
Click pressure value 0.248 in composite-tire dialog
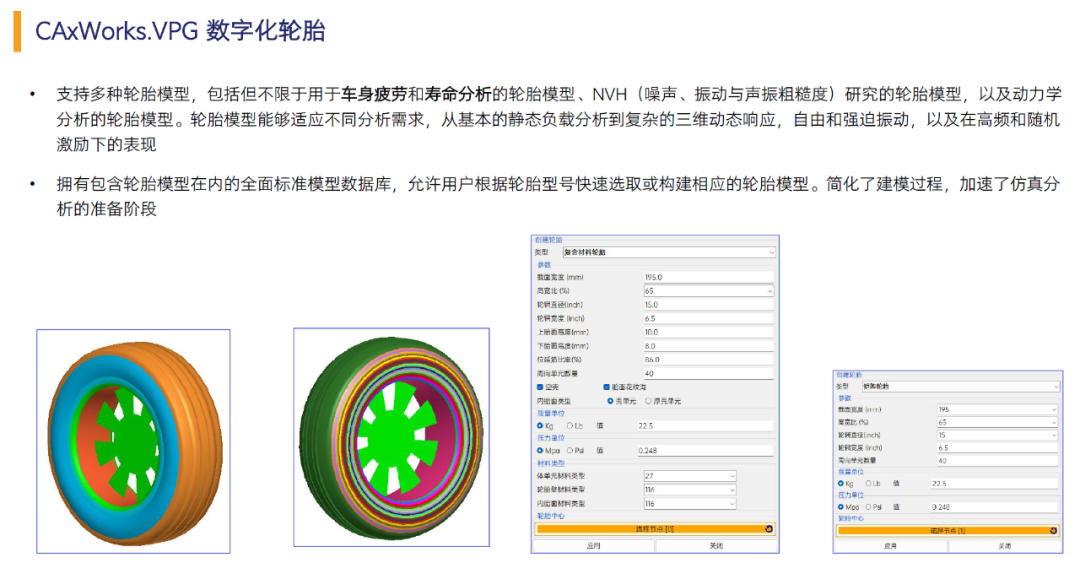[705, 451]
